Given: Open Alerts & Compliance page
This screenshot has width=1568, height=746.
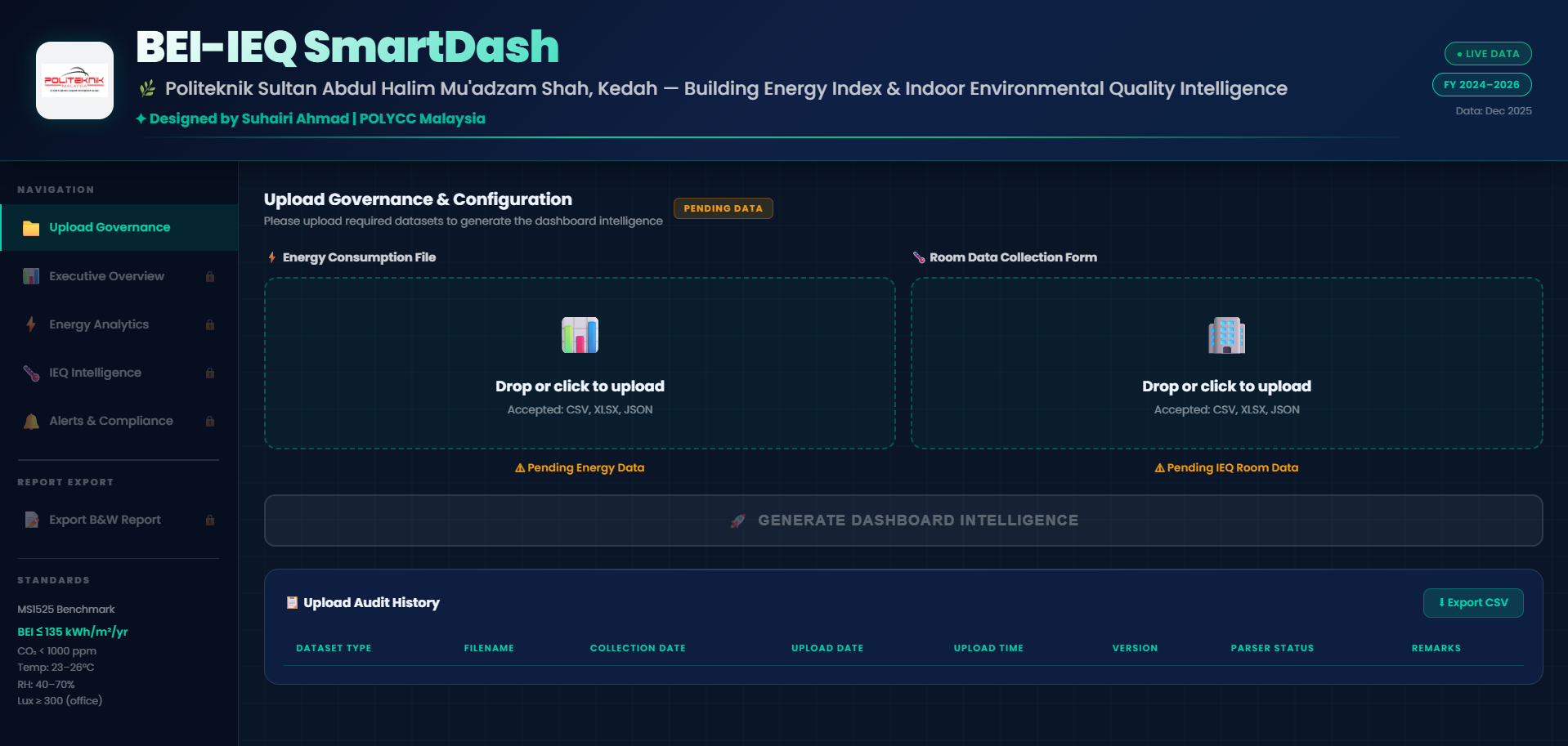Looking at the screenshot, I should 119,421.
